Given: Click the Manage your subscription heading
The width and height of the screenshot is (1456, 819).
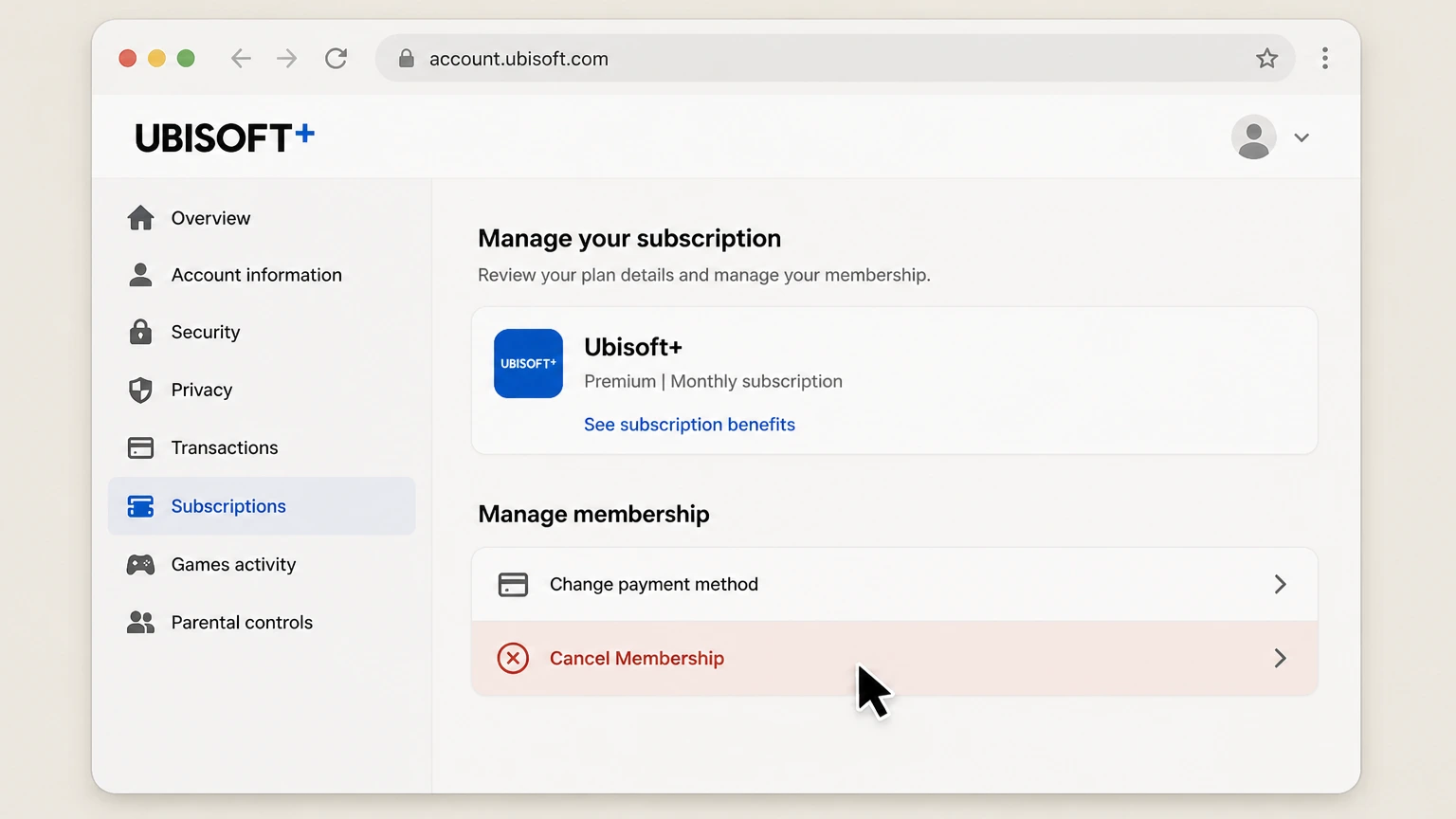Looking at the screenshot, I should tap(629, 238).
